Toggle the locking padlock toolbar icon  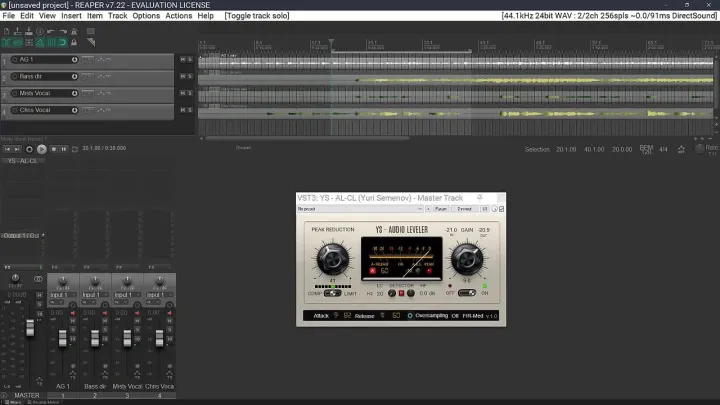[x=74, y=42]
